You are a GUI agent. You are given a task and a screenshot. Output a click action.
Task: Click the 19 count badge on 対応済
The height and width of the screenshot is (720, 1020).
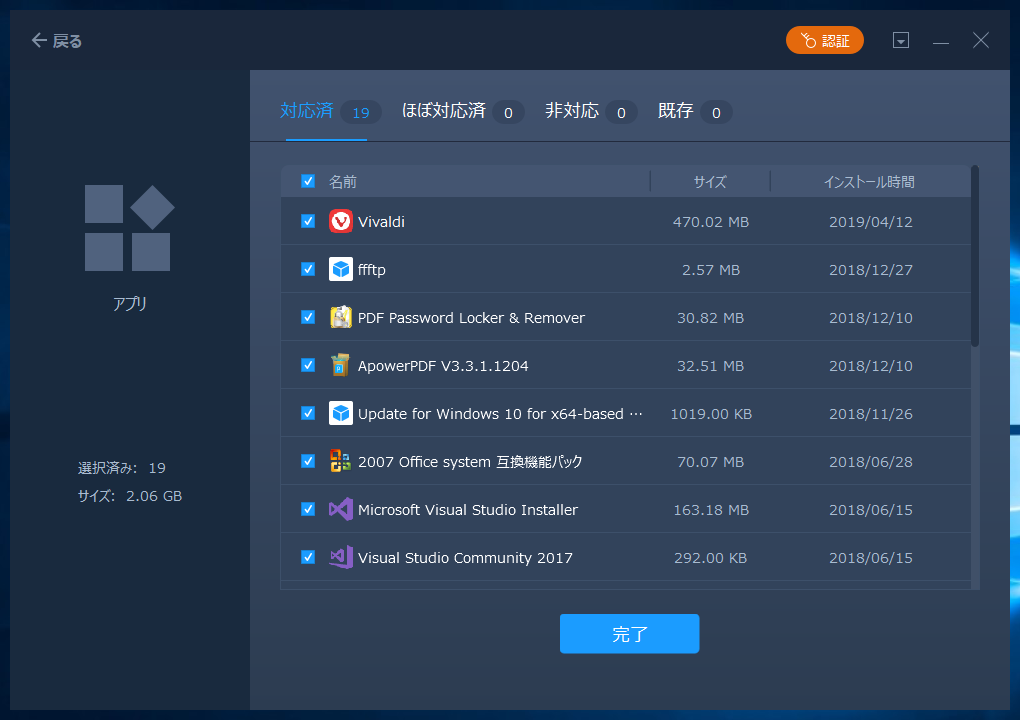coord(361,113)
